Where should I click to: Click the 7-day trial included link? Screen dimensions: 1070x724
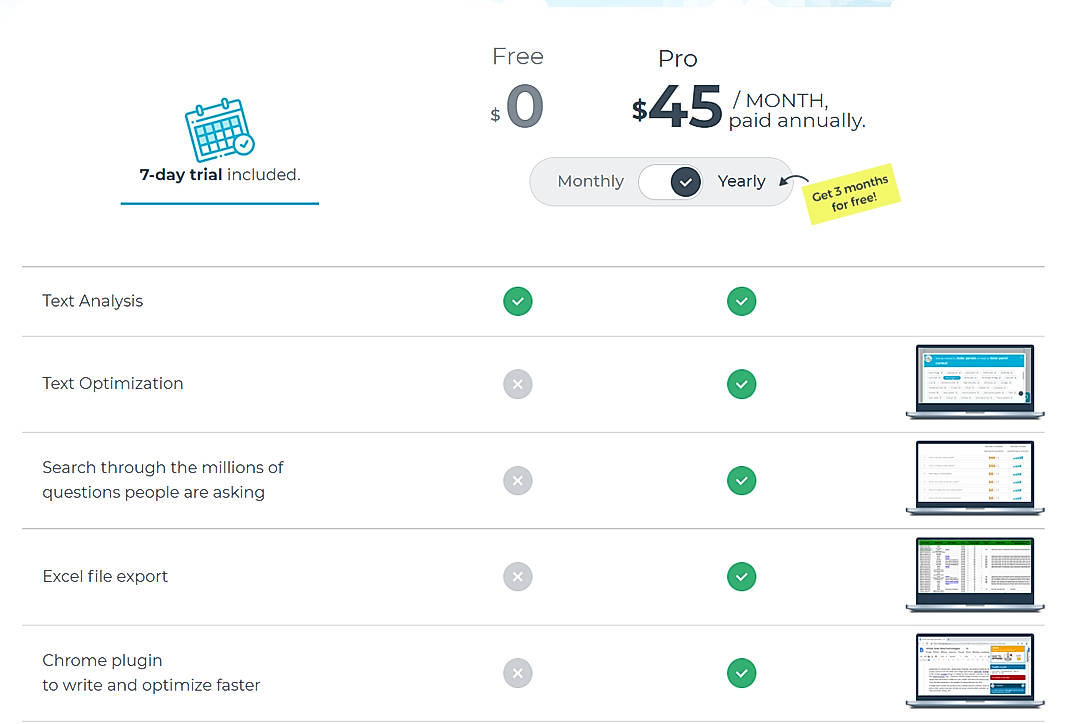219,173
